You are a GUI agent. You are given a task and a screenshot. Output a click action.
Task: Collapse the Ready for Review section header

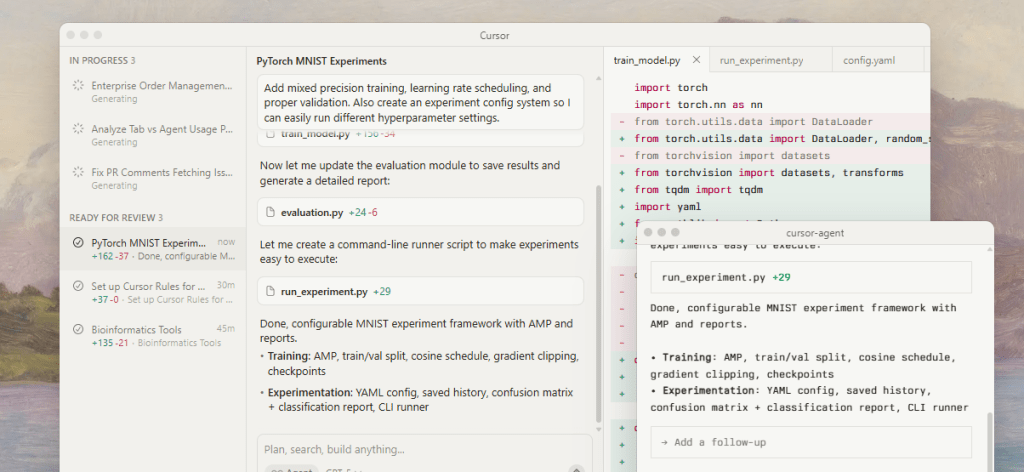(x=115, y=217)
